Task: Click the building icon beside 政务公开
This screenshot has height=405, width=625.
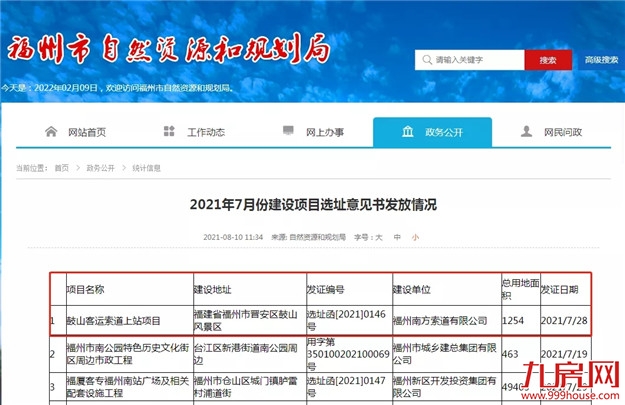Action: coord(407,131)
